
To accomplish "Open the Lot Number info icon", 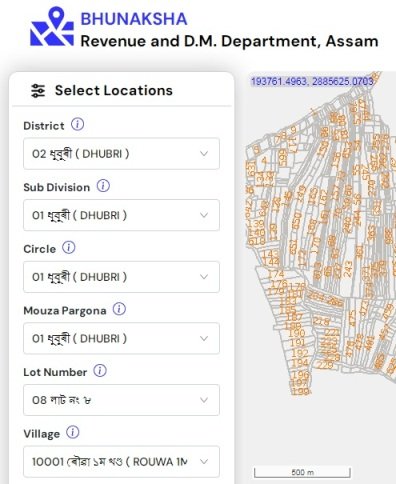I will tap(100, 371).
